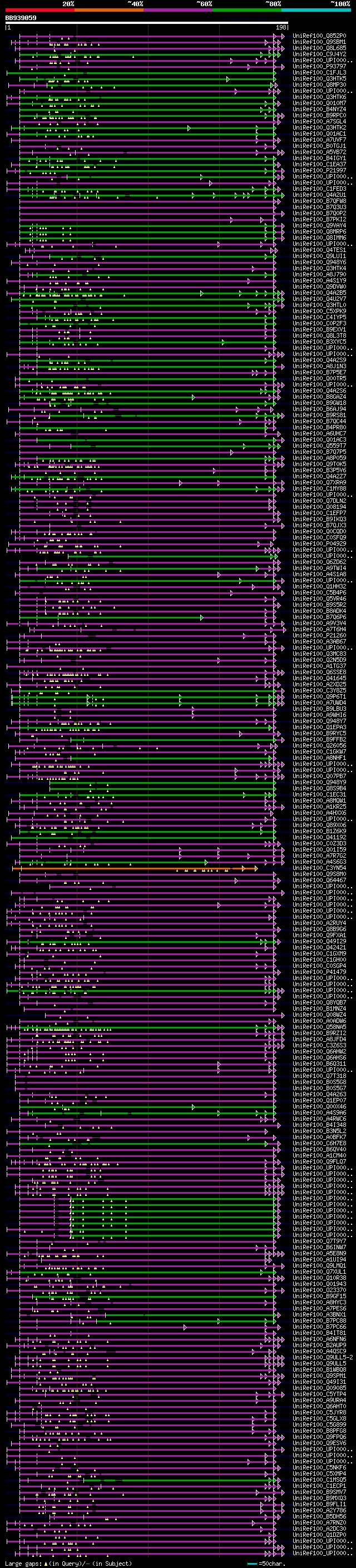356x1568 pixels.
Task: Click the UniRef100_Q9P6T1 label
Action: [x=319, y=697]
